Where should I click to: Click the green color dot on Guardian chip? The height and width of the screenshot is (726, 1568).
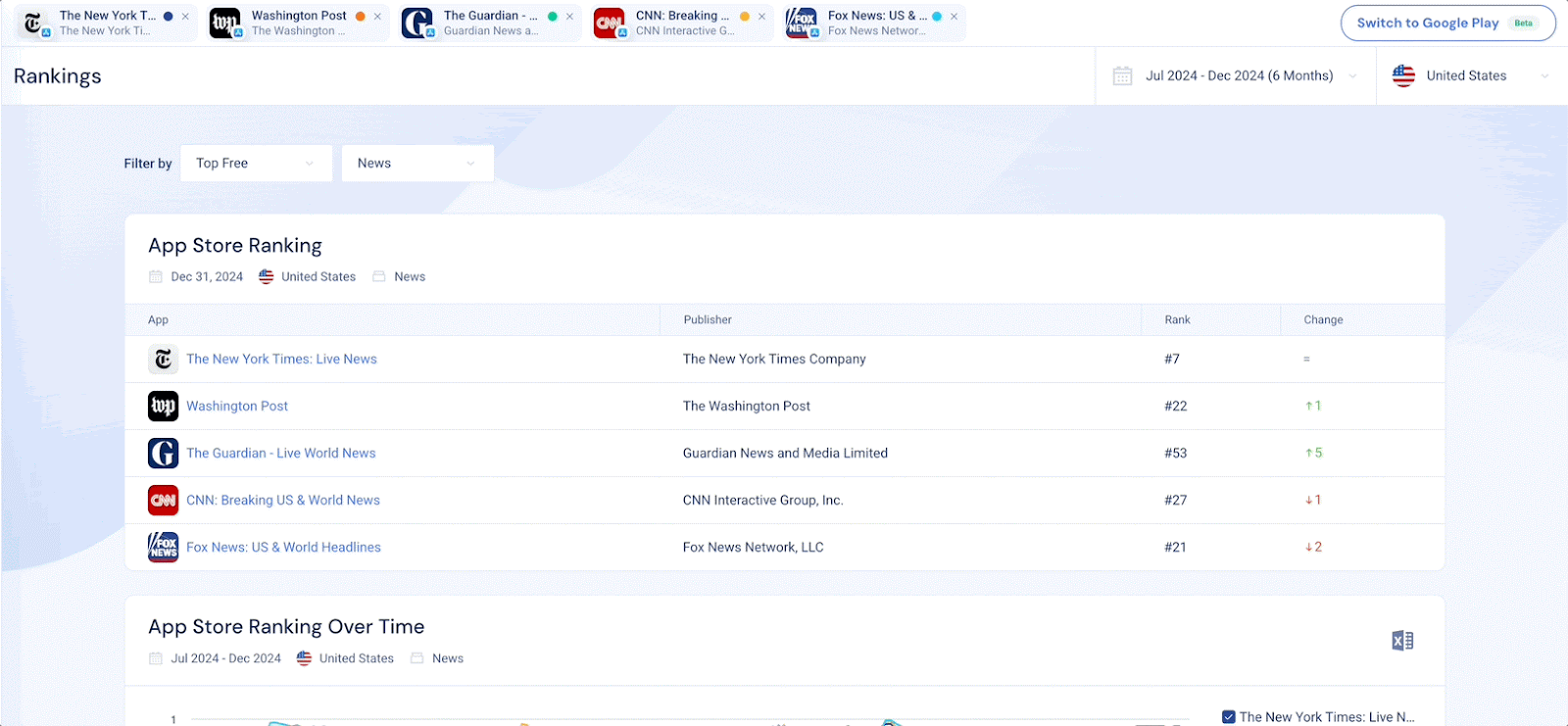tap(553, 17)
